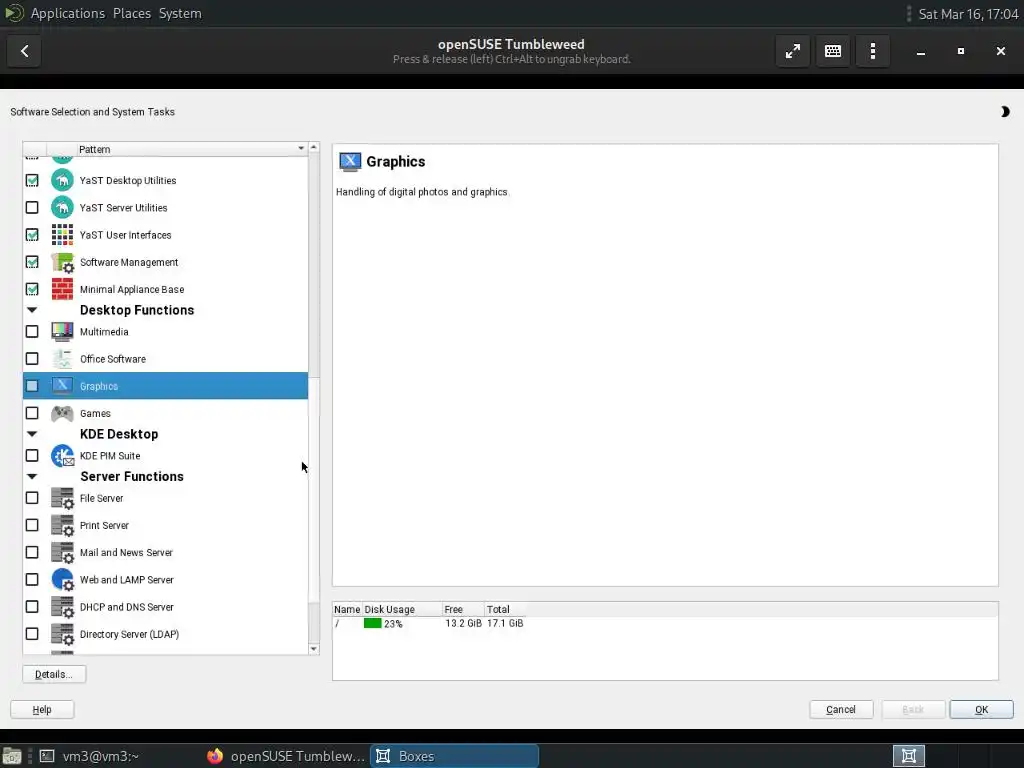Click the YaST User Interfaces grid icon
The image size is (1024, 768).
[62, 235]
